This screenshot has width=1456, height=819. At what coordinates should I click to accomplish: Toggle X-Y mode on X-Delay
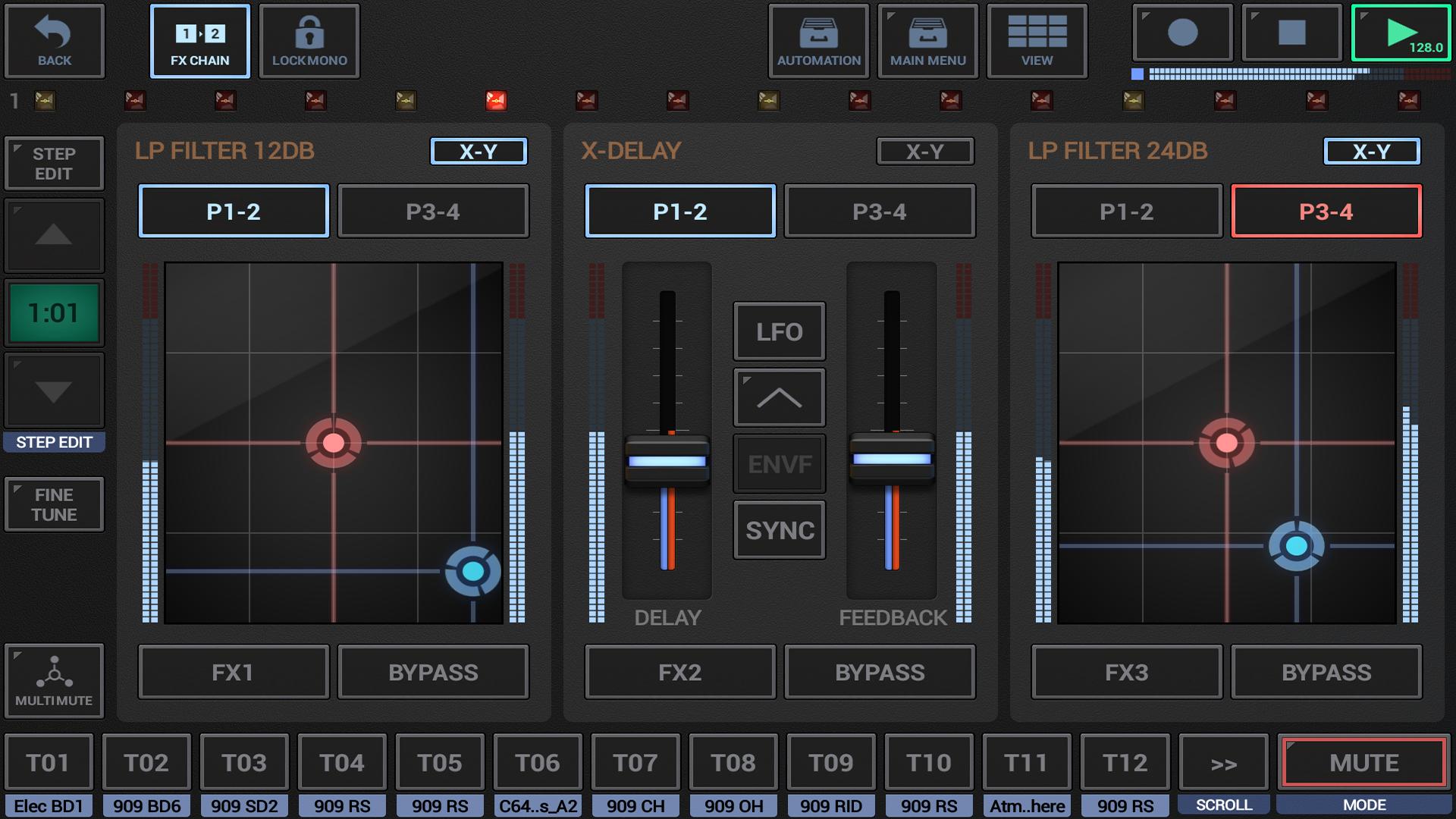[x=924, y=152]
